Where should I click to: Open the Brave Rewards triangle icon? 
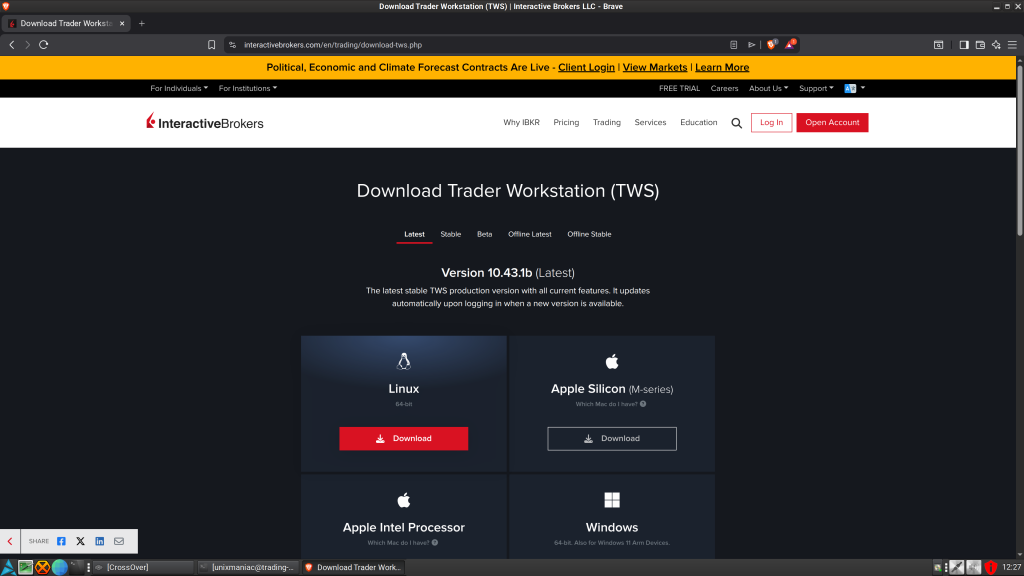(x=790, y=44)
